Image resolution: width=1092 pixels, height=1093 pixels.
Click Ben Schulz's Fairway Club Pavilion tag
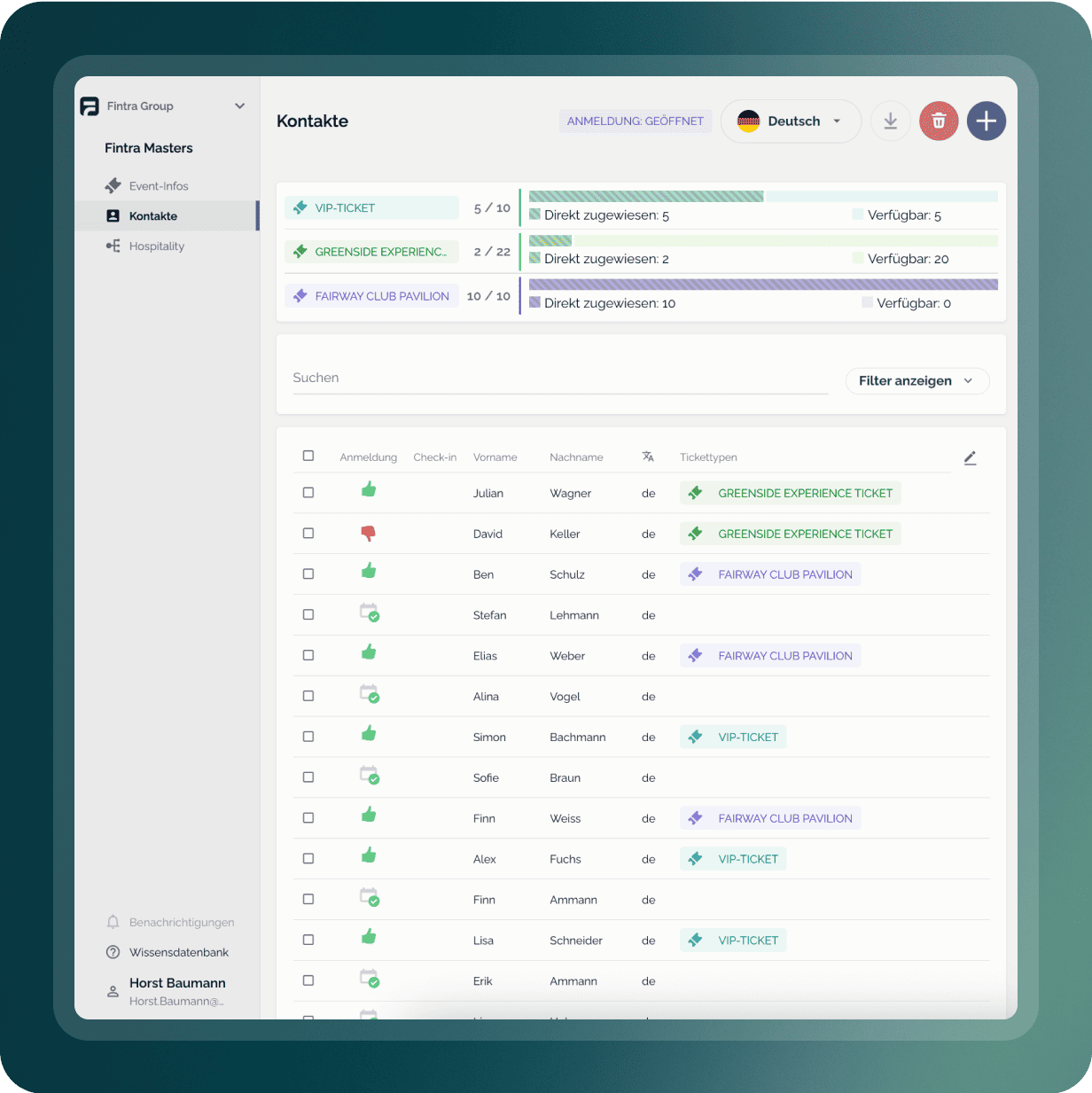770,574
